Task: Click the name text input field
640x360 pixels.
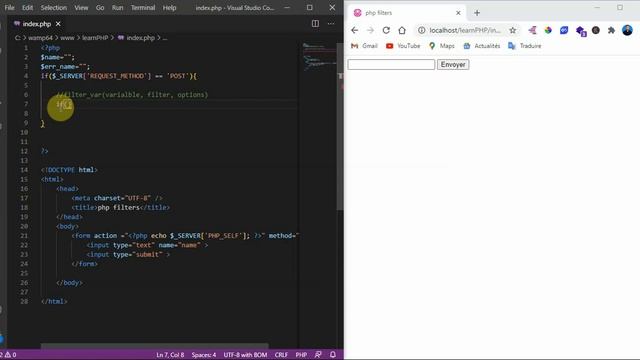Action: (391, 64)
